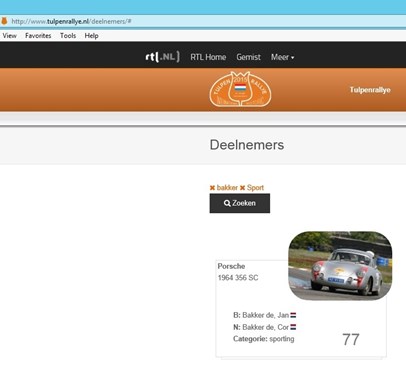
Task: Remove the bakker filter via its x icon
Action: pyautogui.click(x=212, y=188)
